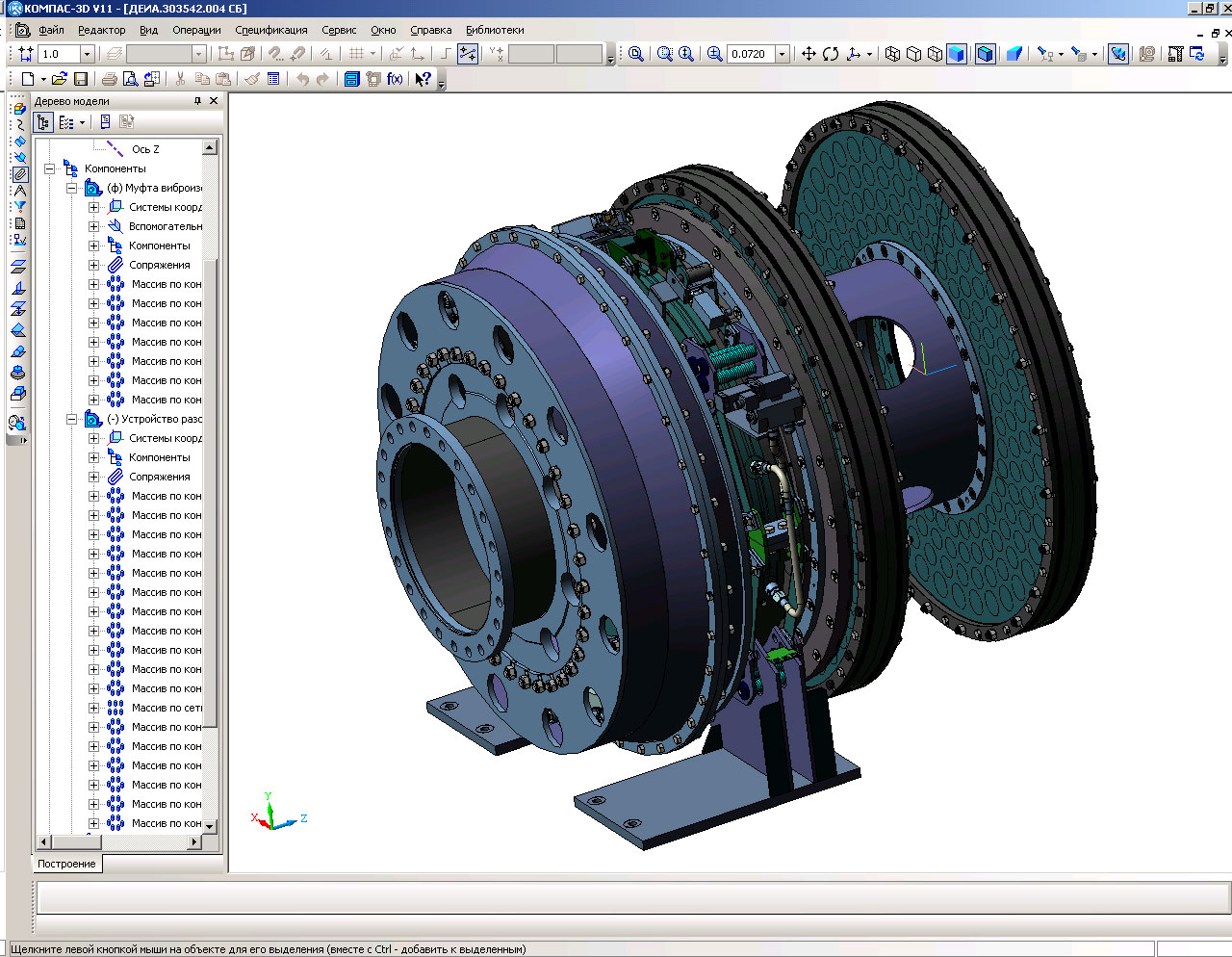The width and height of the screenshot is (1232, 957).
Task: Open the Print preview icon
Action: (131, 79)
